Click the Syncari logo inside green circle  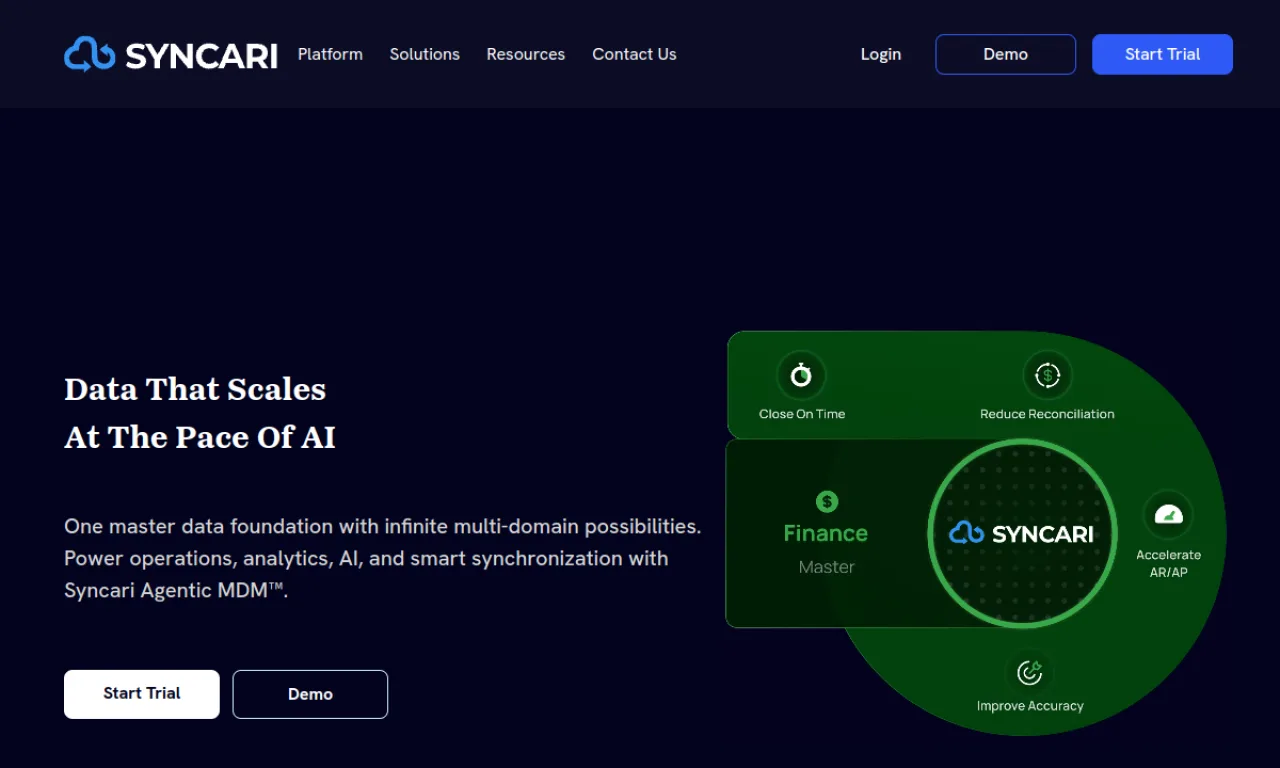1021,533
